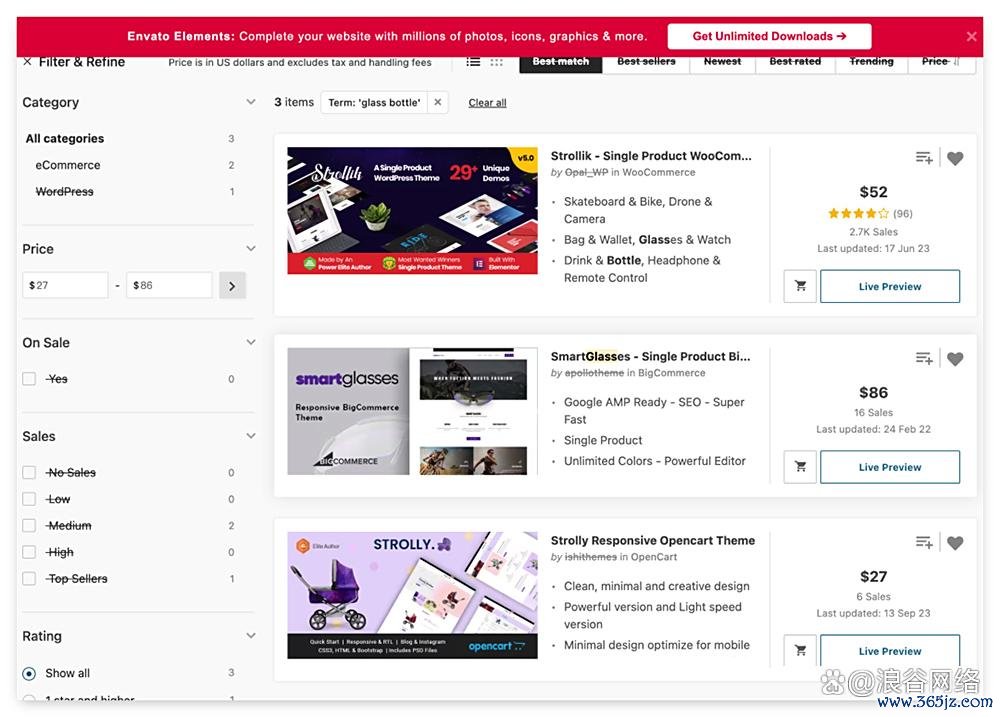Sort results by Best sellers

tap(646, 62)
